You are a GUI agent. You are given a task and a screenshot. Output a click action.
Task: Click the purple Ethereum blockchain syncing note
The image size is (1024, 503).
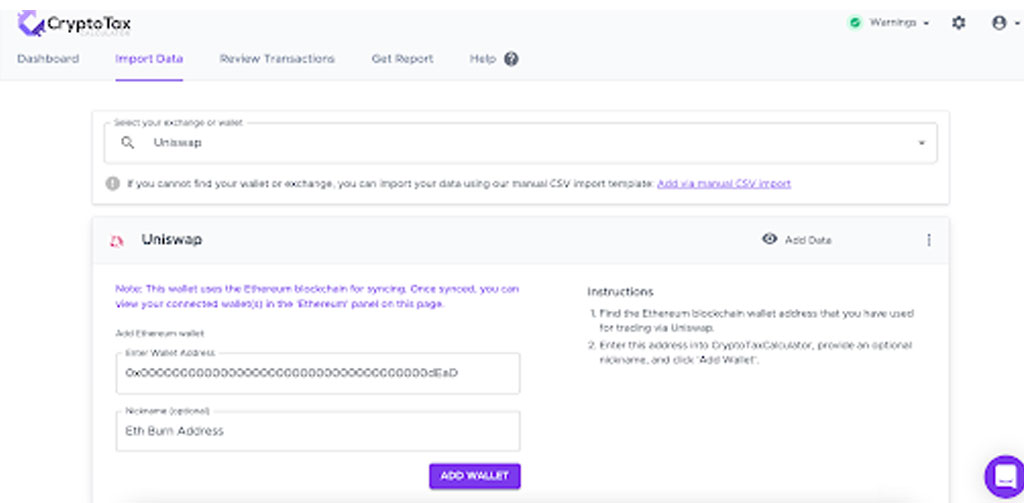[317, 297]
